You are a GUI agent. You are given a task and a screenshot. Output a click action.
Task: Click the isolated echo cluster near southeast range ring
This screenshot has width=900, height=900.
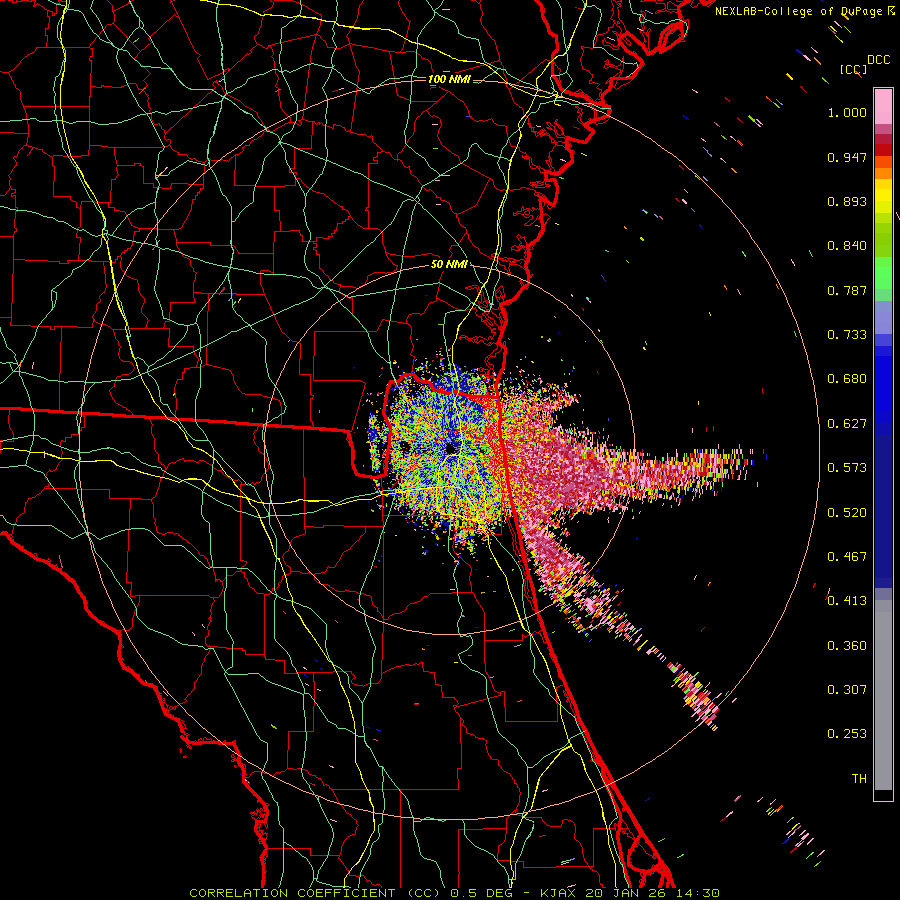(x=697, y=697)
